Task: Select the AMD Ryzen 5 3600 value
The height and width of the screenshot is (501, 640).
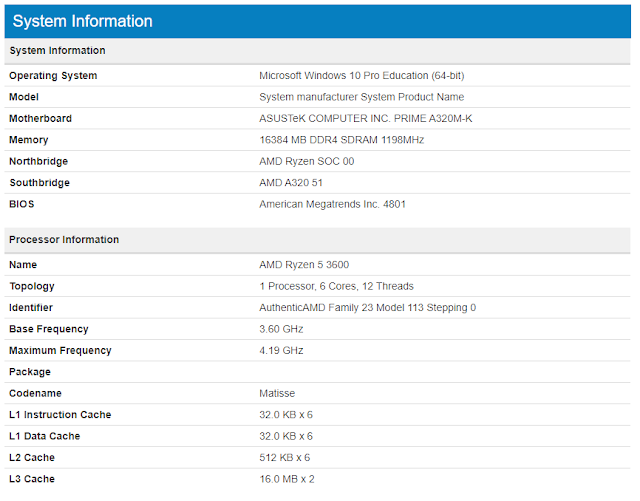Action: (304, 265)
